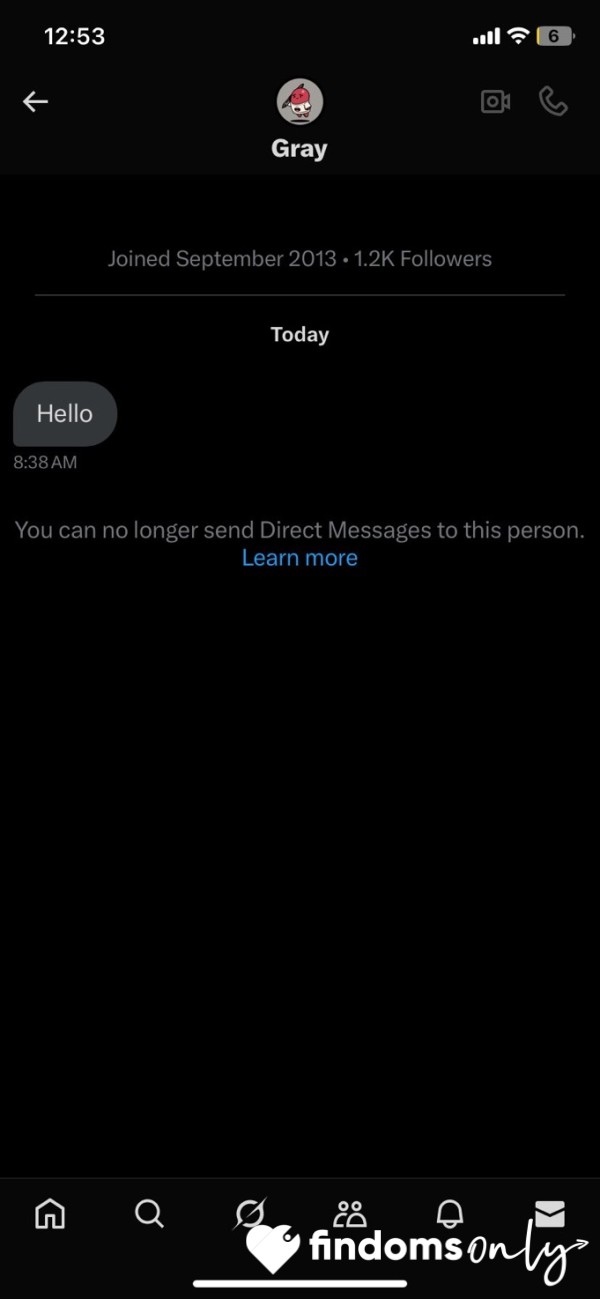The image size is (600, 1299).
Task: Open the Communities people icon
Action: coord(350,1214)
